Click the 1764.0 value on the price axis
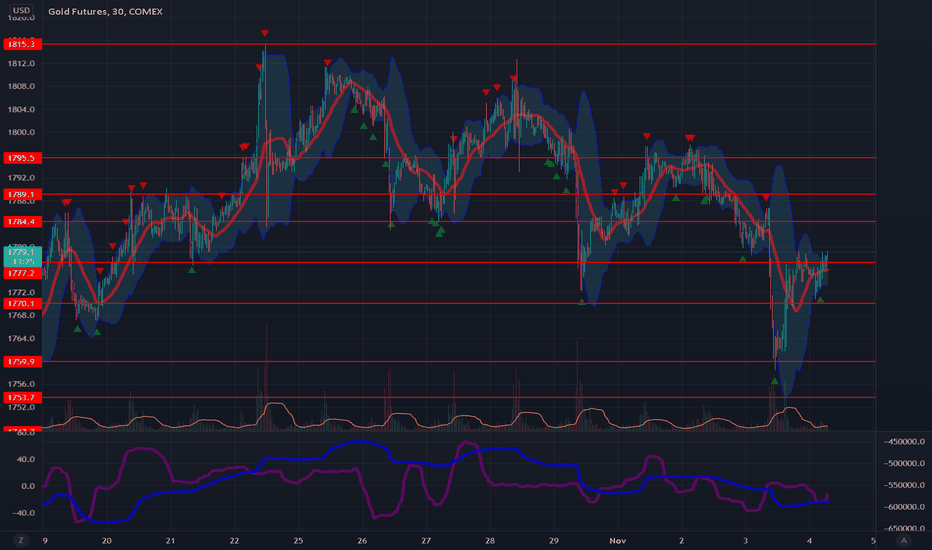This screenshot has height=550, width=932. pos(21,338)
